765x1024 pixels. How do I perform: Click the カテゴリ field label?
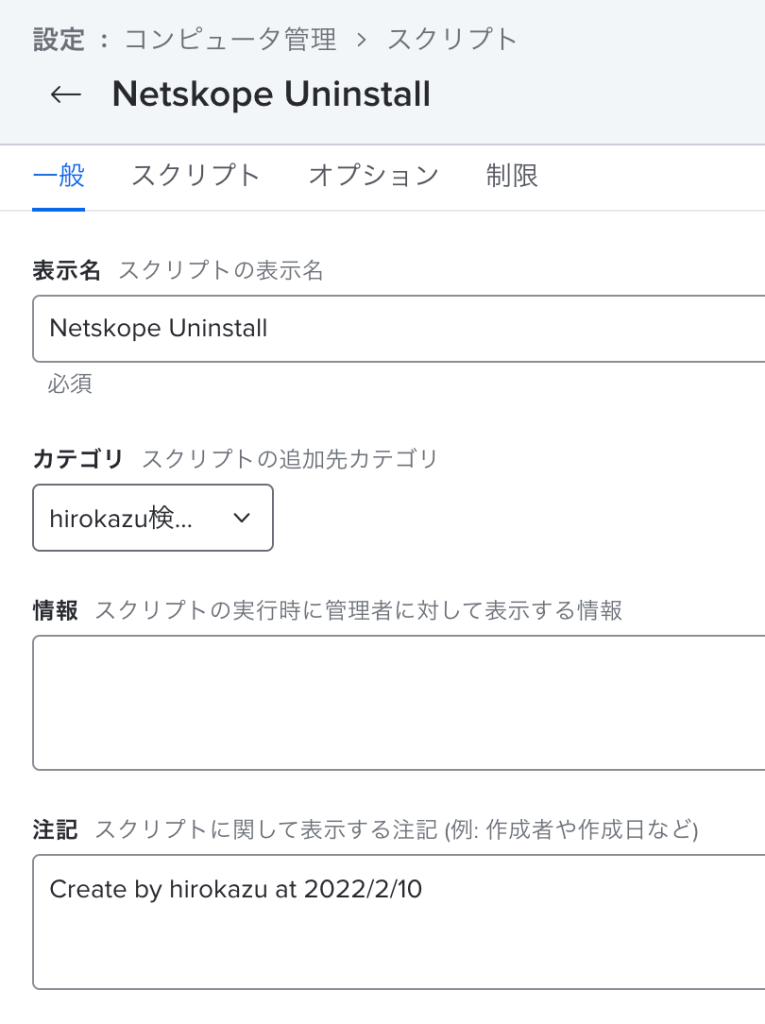[x=78, y=458]
